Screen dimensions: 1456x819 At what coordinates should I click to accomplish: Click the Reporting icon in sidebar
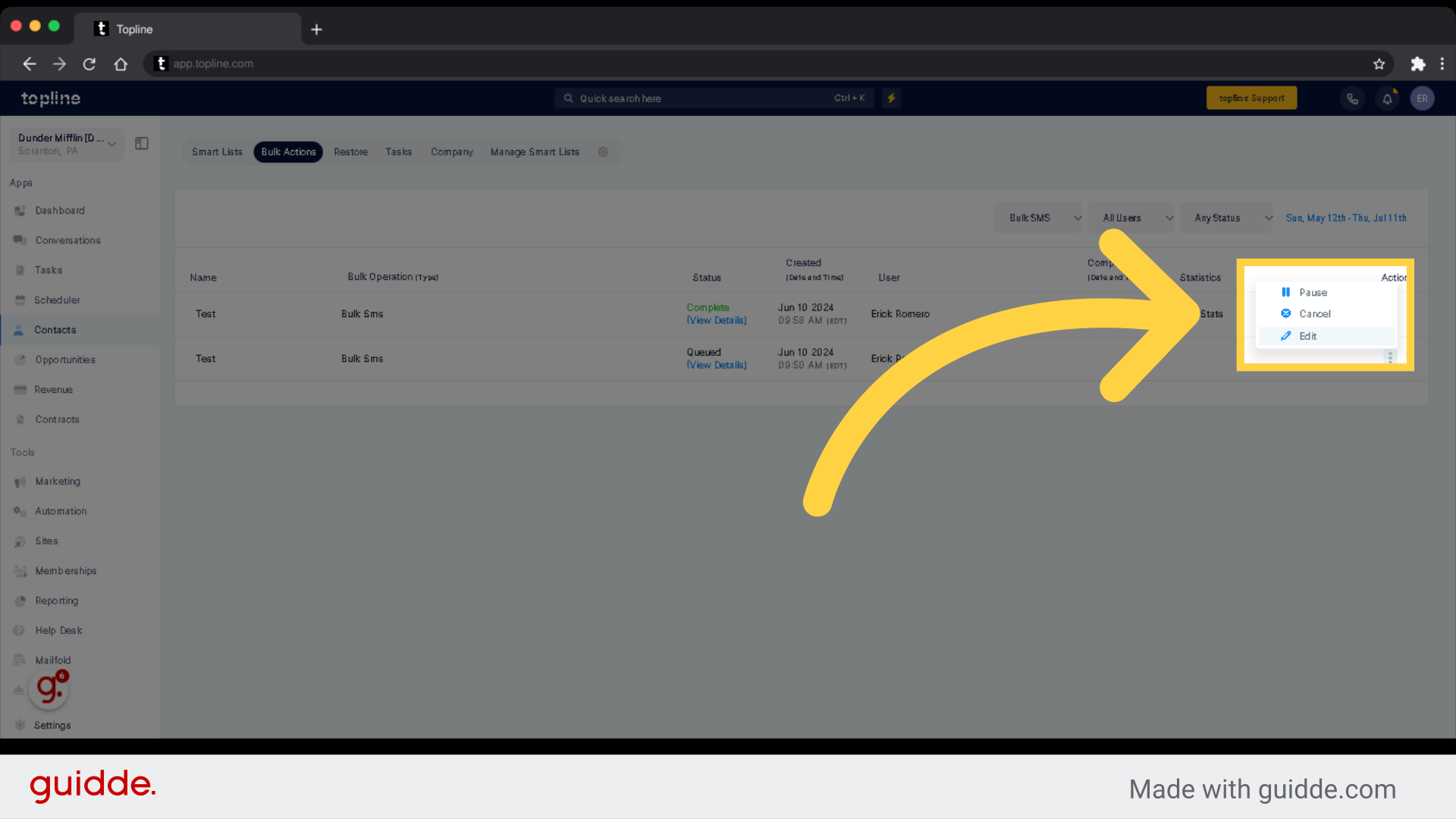[20, 600]
